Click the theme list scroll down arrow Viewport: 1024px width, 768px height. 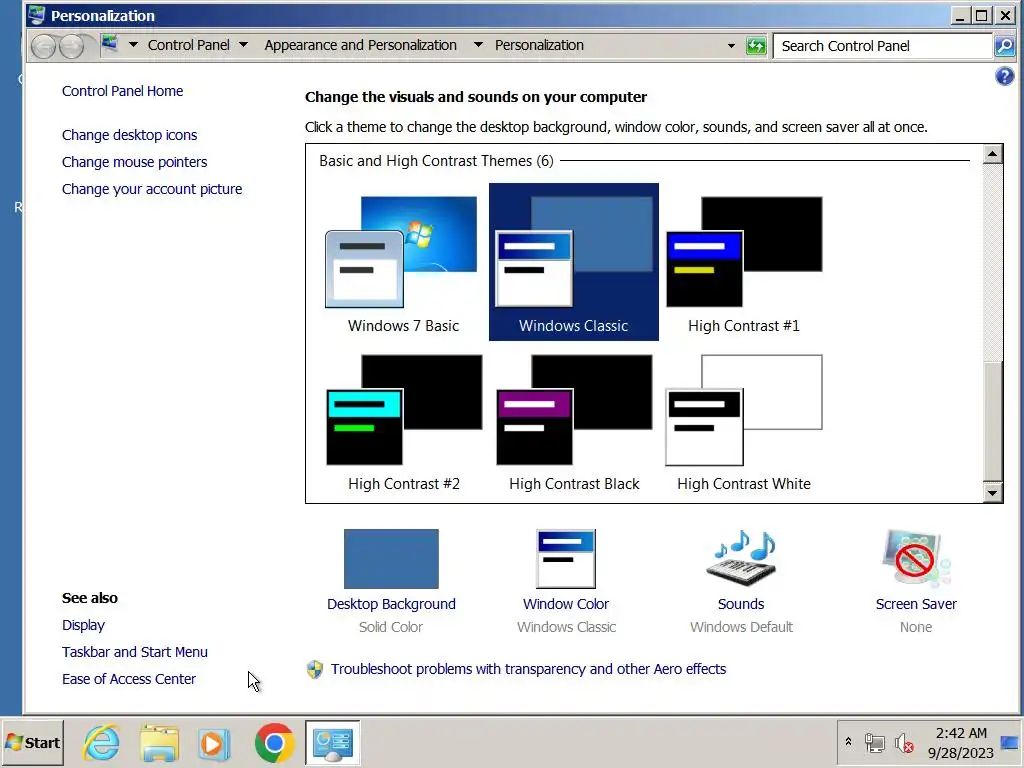[x=993, y=492]
